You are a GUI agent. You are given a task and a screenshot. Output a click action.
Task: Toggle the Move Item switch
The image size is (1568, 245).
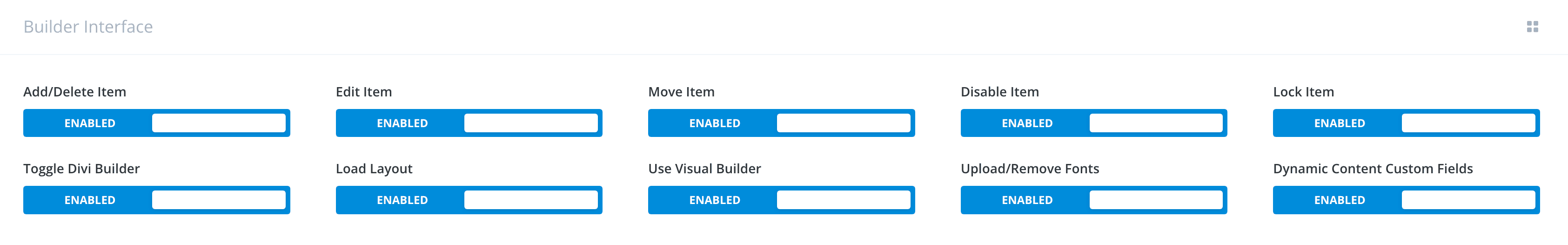point(781,123)
